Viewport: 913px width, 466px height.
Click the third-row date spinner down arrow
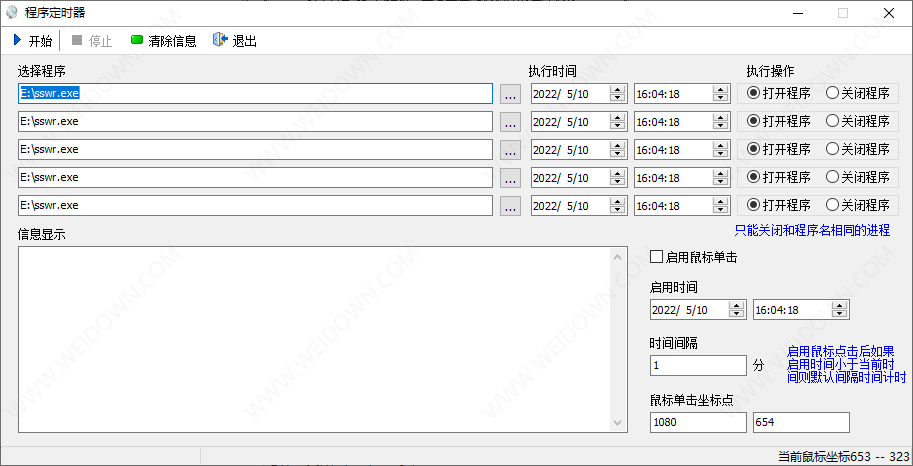click(617, 154)
